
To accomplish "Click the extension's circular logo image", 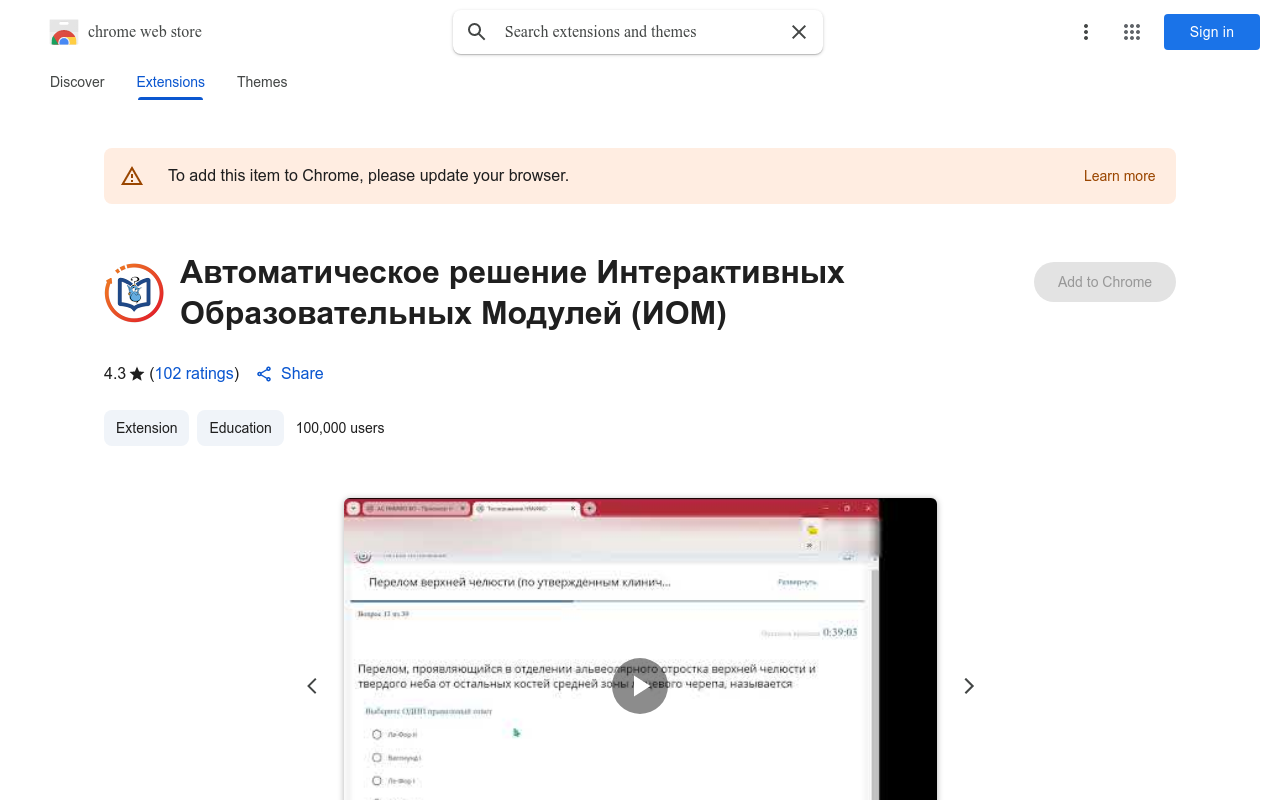I will click(133, 292).
